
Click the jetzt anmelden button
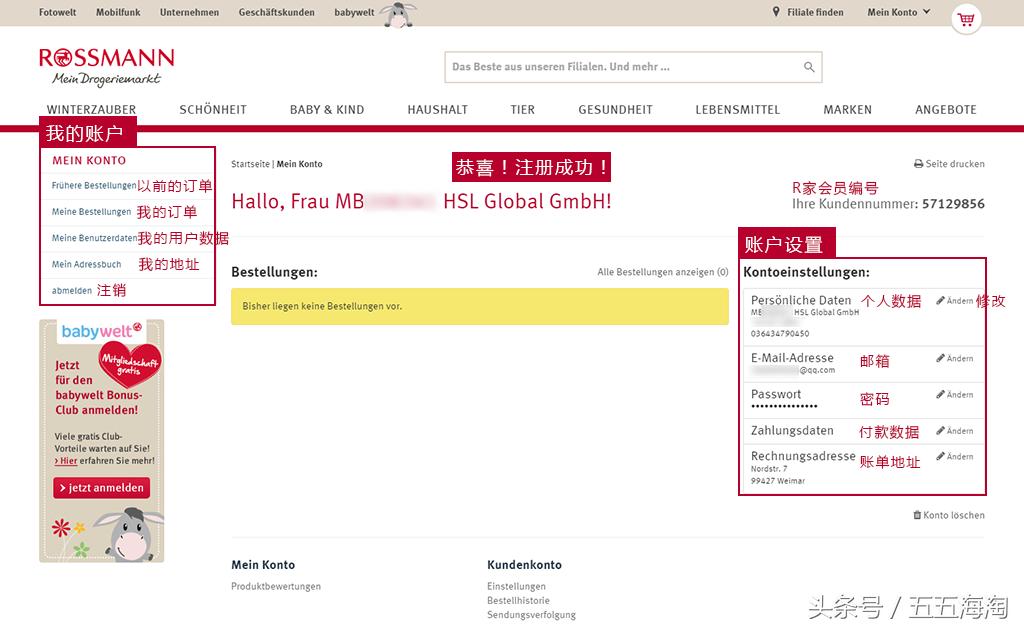pyautogui.click(x=101, y=488)
